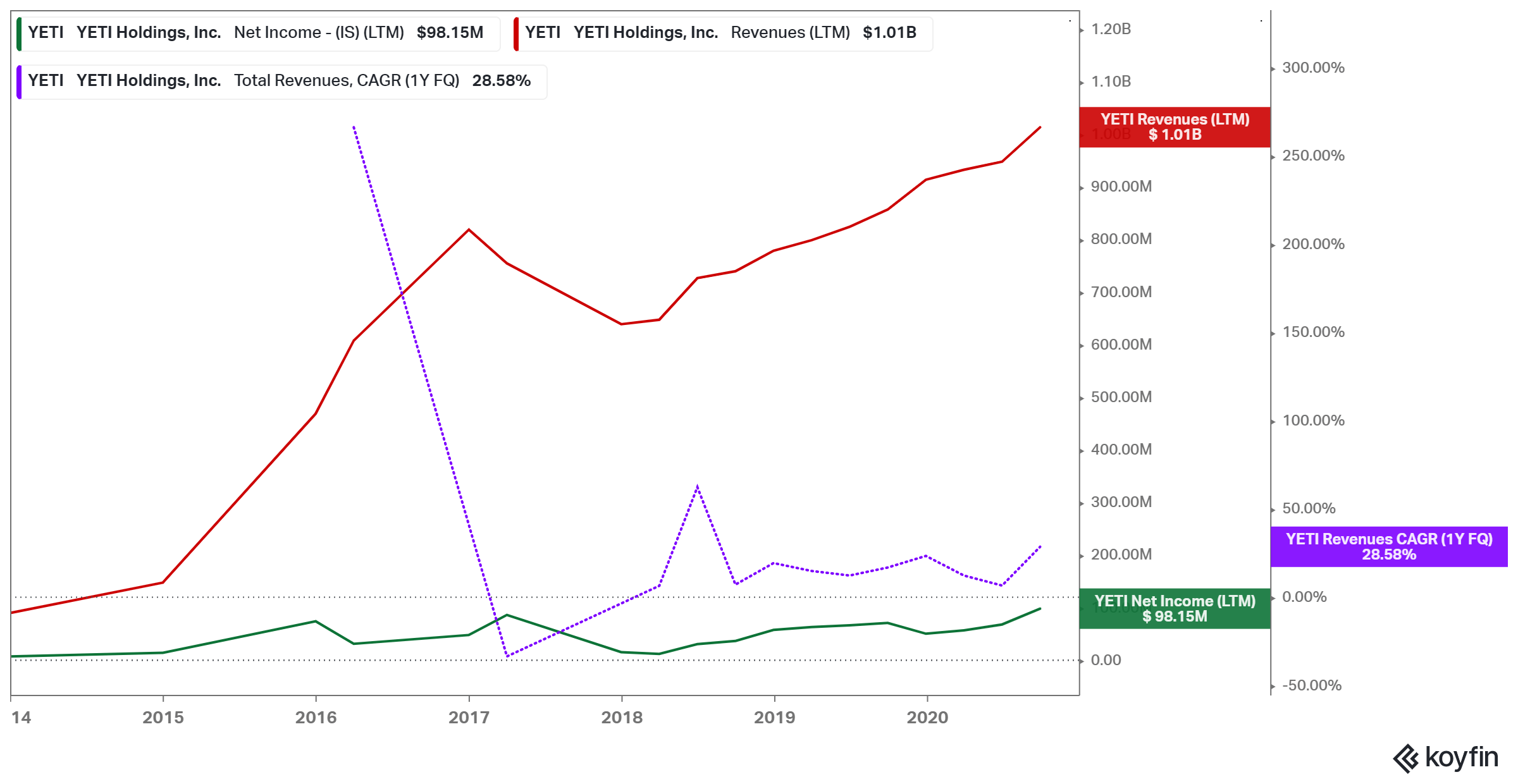Click the 700.00M axis value

pos(1121,292)
